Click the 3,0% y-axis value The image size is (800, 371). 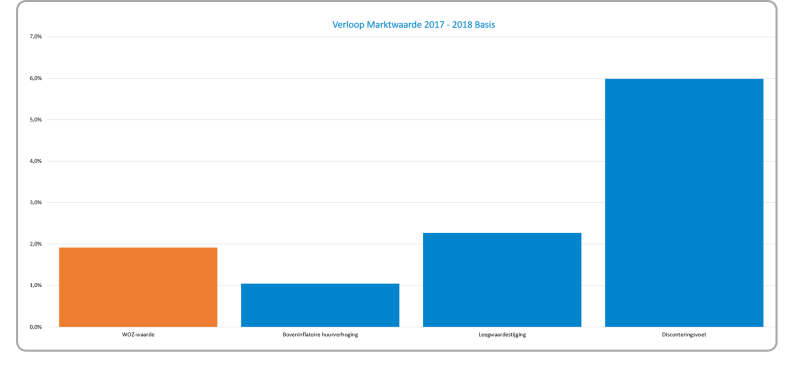click(36, 203)
